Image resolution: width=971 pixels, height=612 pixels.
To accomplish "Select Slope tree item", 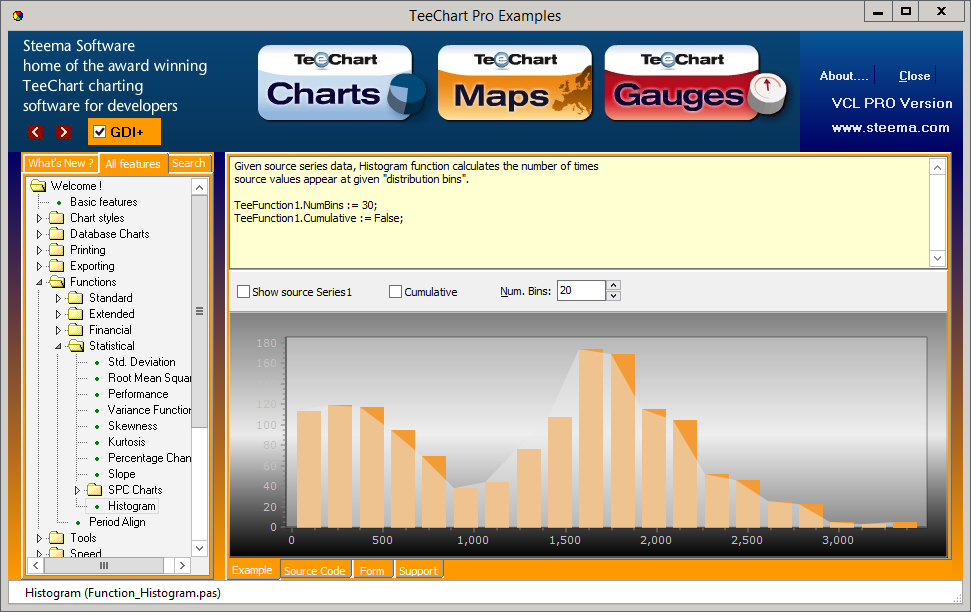I will 121,474.
